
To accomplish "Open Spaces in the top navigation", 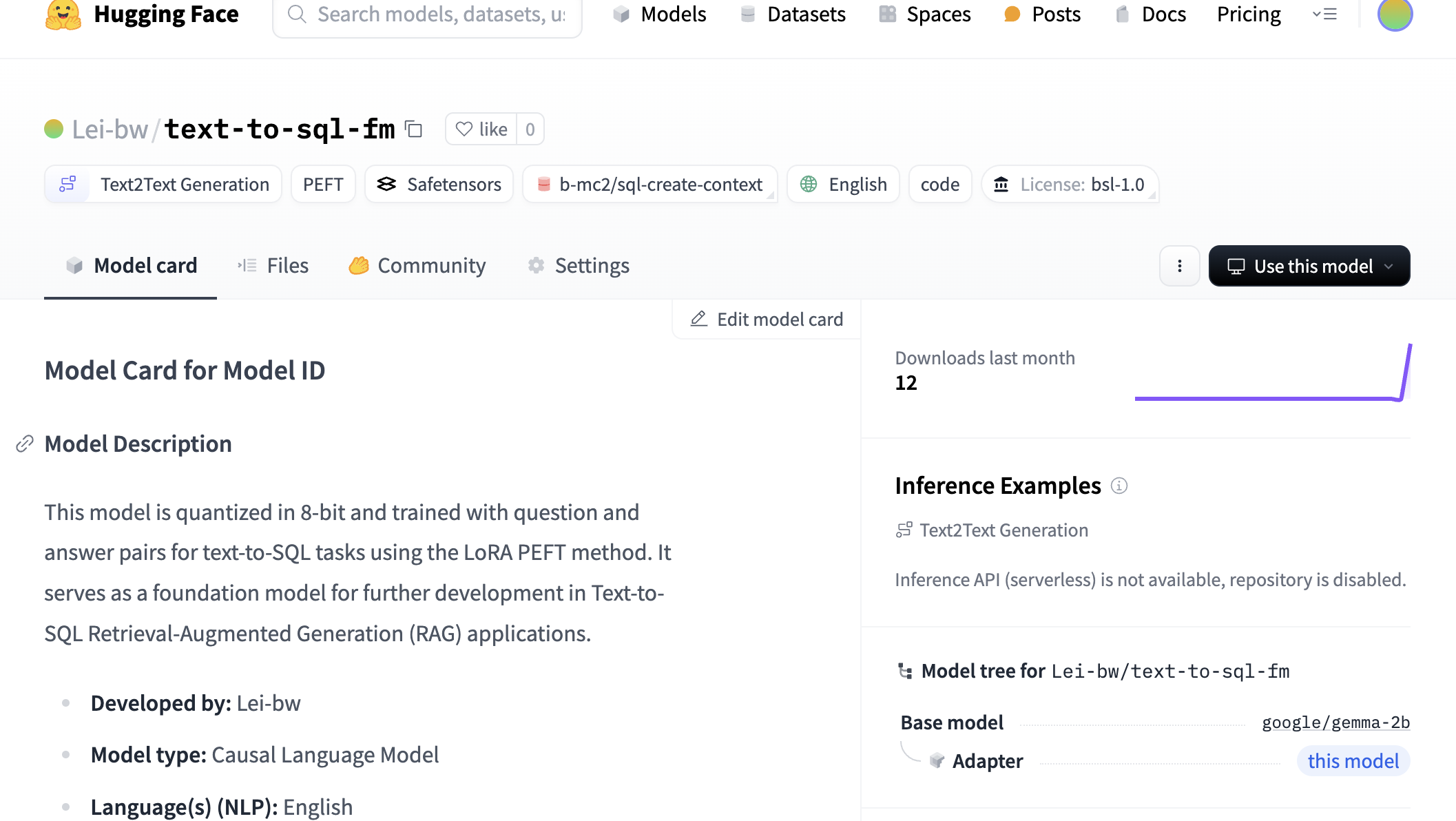I will [925, 14].
